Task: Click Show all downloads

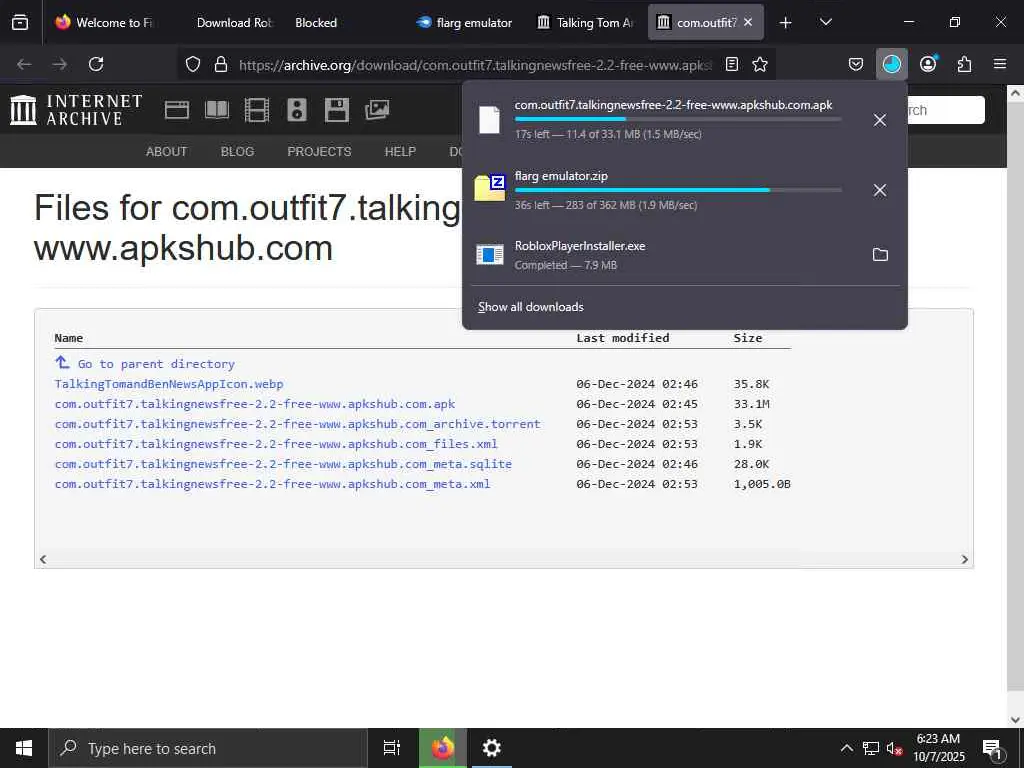Action: [x=530, y=307]
